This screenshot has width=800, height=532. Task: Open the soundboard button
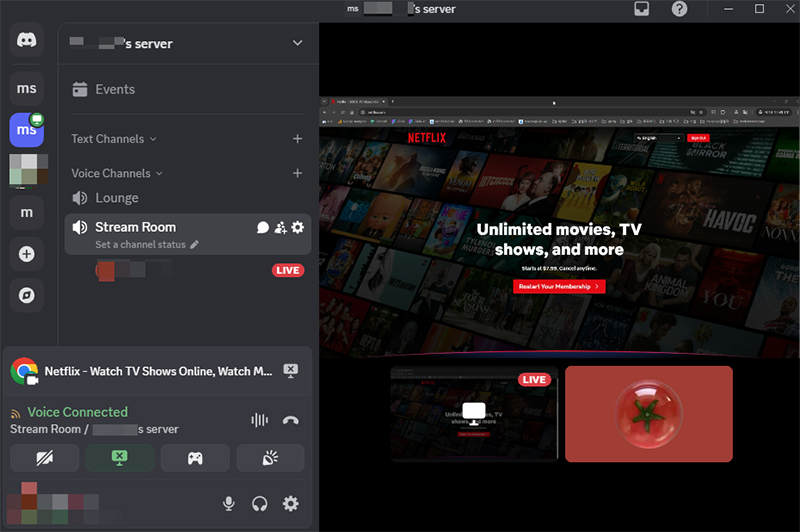coord(270,458)
